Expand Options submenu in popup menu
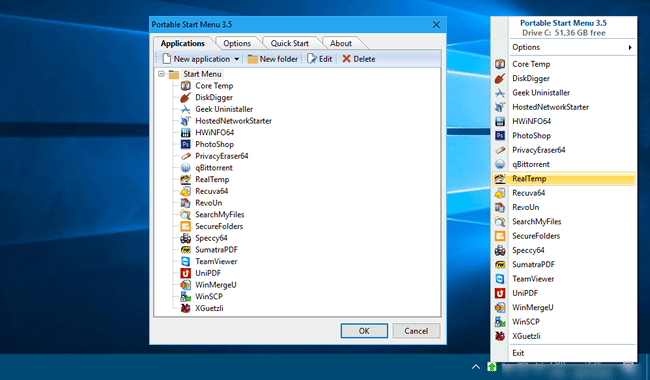The width and height of the screenshot is (650, 380). [630, 47]
